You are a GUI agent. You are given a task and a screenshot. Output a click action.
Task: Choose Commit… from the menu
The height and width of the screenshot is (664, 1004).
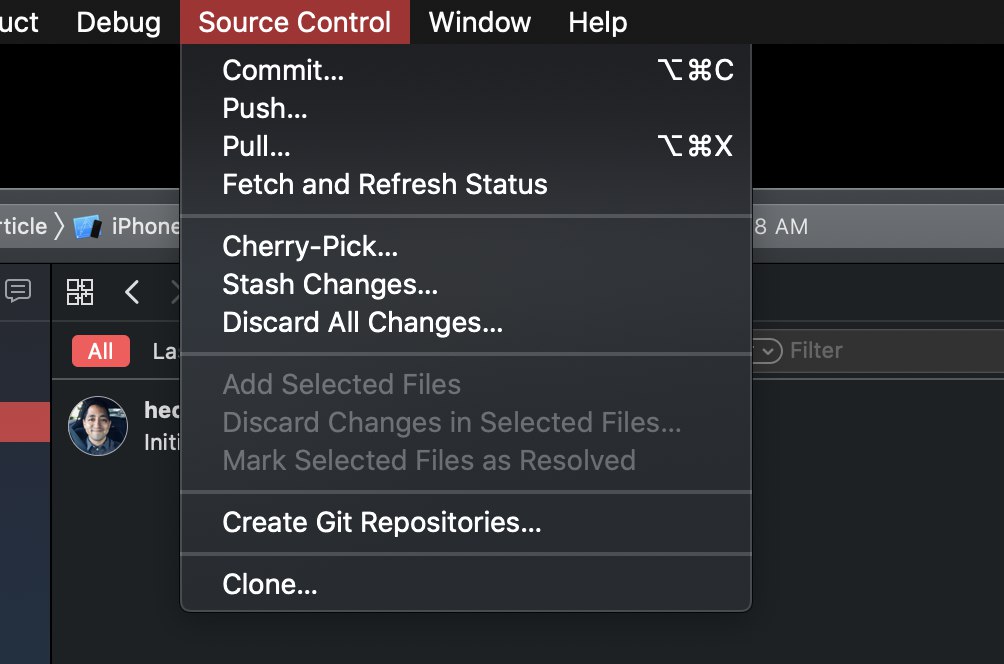pos(283,70)
